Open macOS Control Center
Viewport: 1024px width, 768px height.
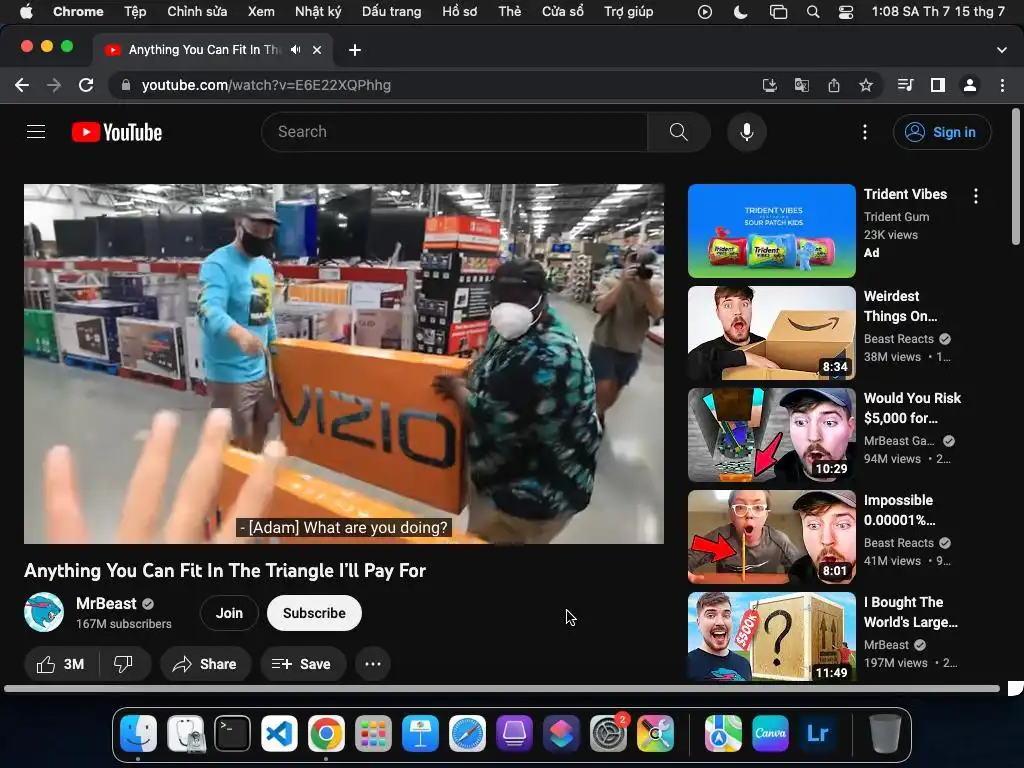[x=846, y=12]
